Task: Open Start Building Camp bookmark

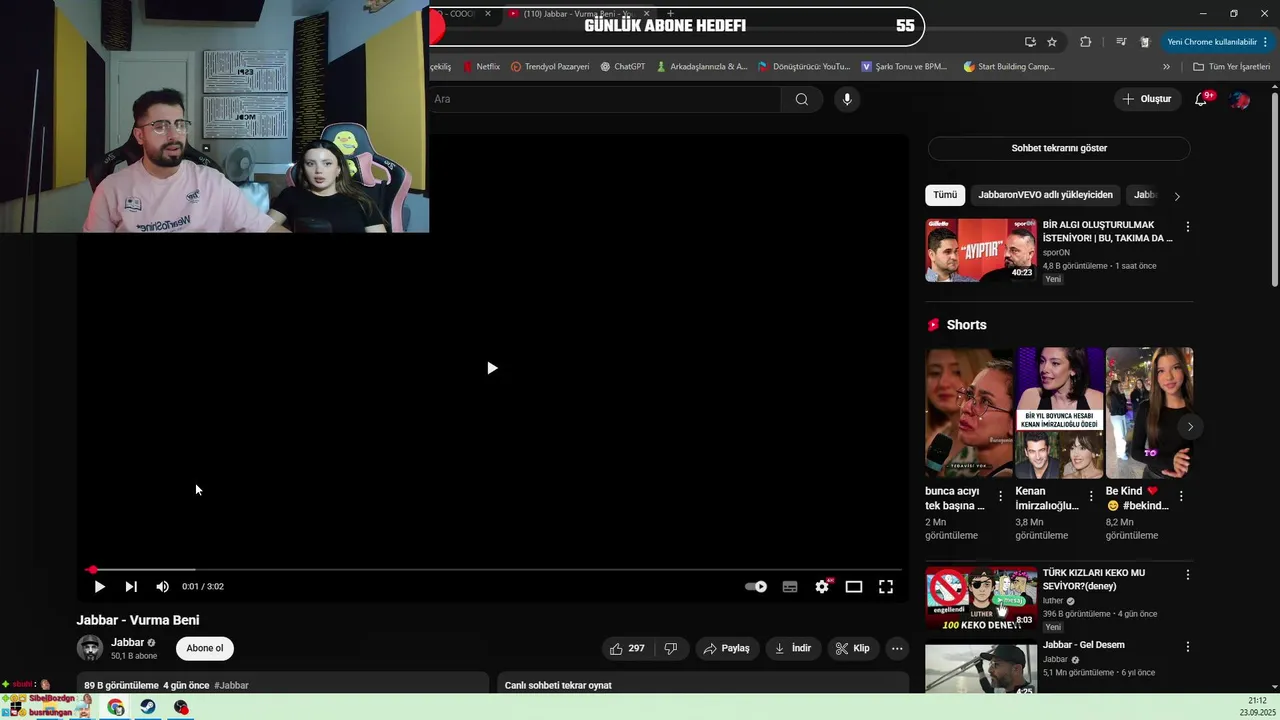Action: coord(1009,67)
